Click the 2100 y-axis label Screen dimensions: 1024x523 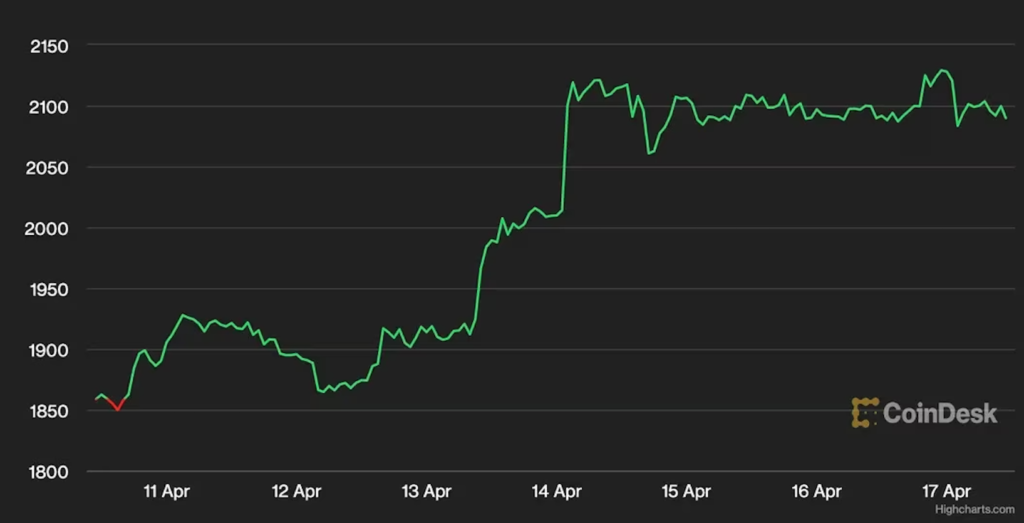[x=49, y=107]
